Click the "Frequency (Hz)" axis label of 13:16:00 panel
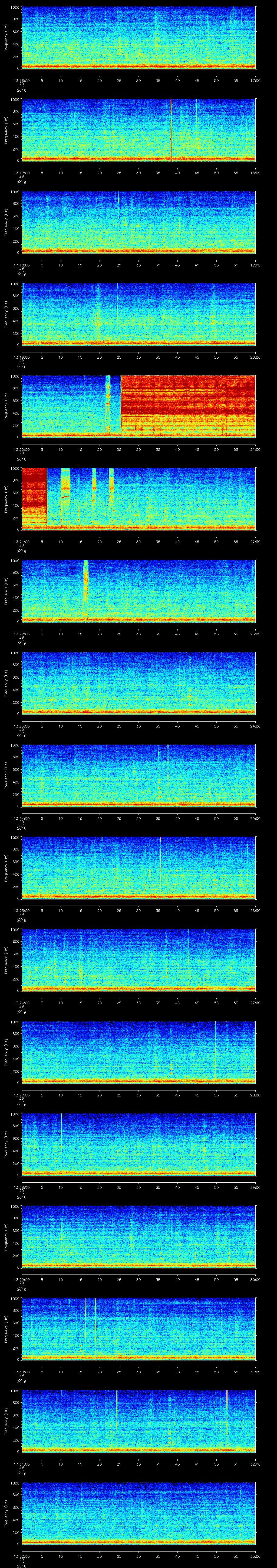This screenshot has height=1568, width=277. [6, 38]
